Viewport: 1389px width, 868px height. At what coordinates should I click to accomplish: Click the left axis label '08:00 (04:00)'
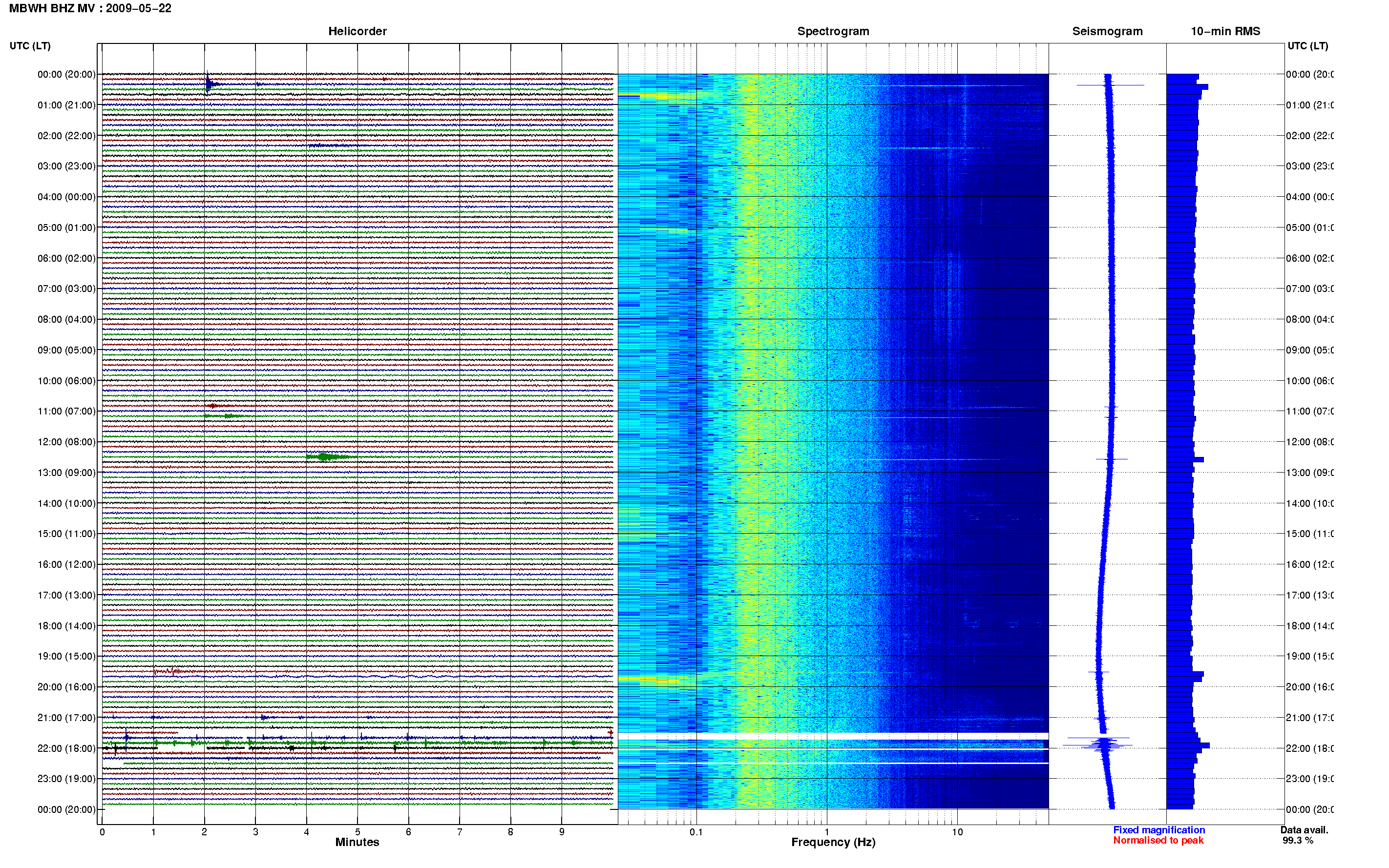[x=66, y=319]
